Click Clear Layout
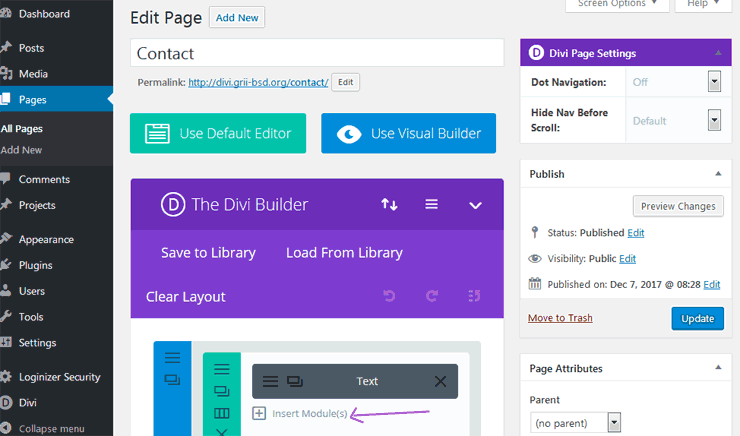 point(185,297)
